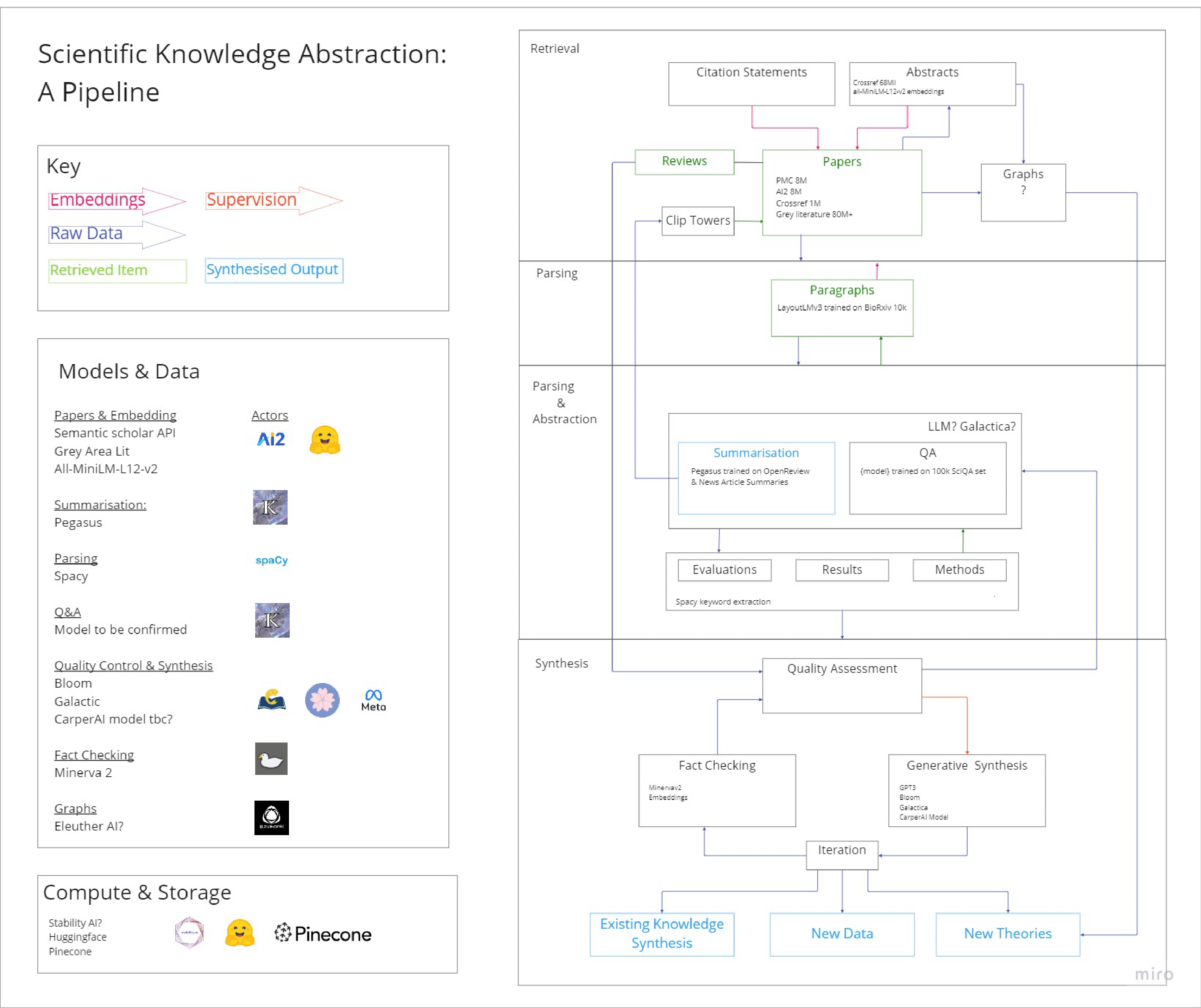
Task: Click the Papers & Embedding underlined heading
Action: pos(115,415)
